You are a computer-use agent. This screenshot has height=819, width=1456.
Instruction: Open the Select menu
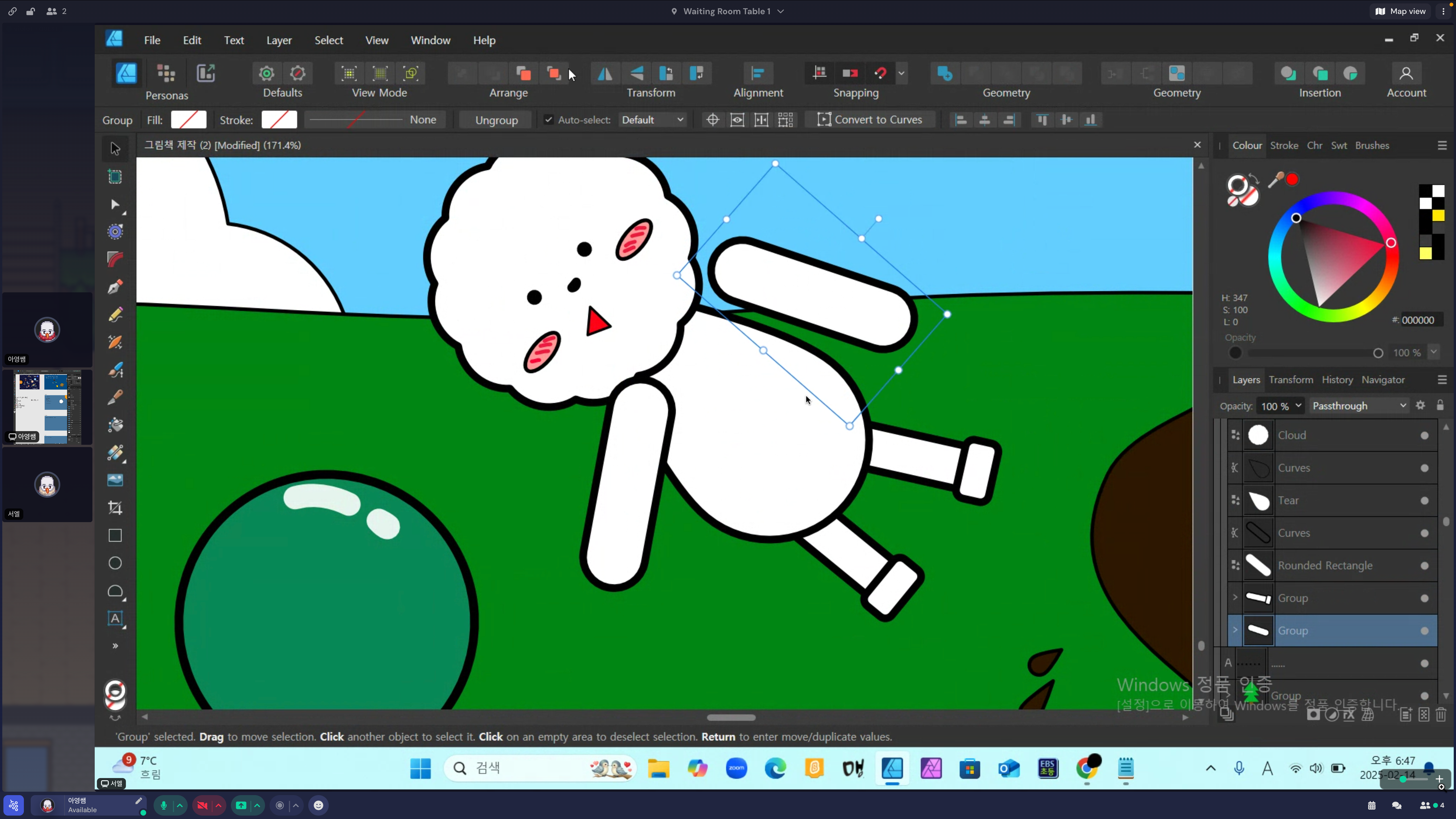329,40
